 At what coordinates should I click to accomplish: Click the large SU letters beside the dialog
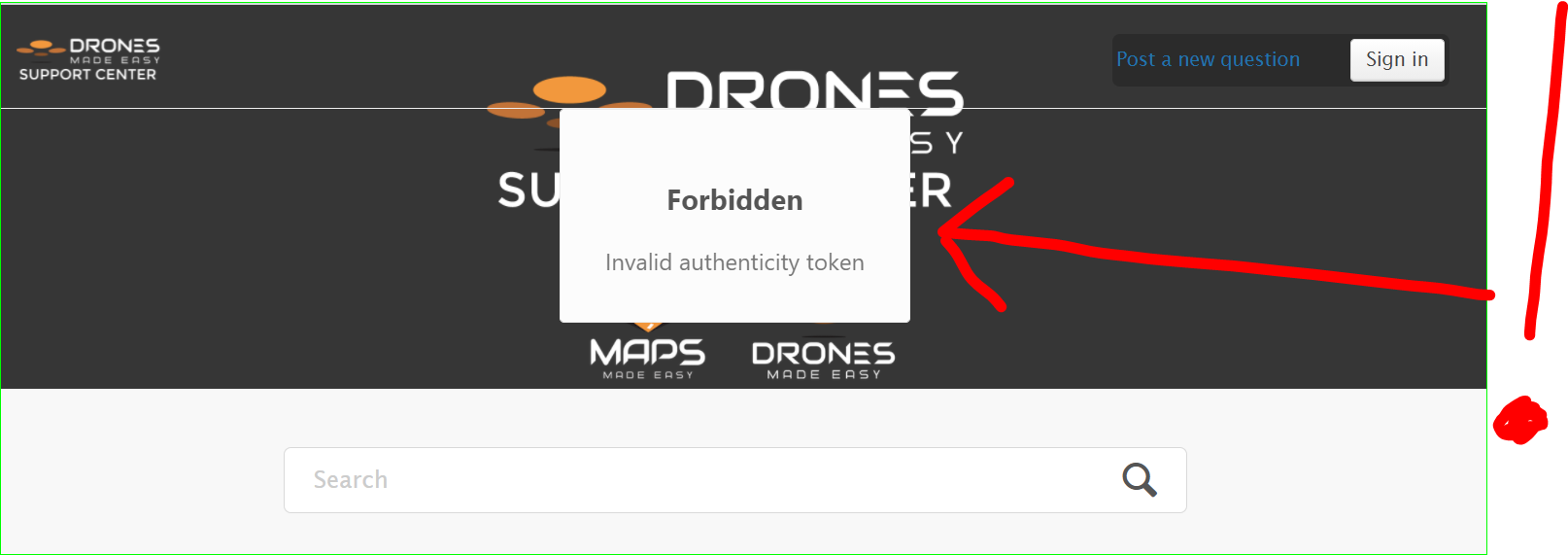tap(528, 190)
